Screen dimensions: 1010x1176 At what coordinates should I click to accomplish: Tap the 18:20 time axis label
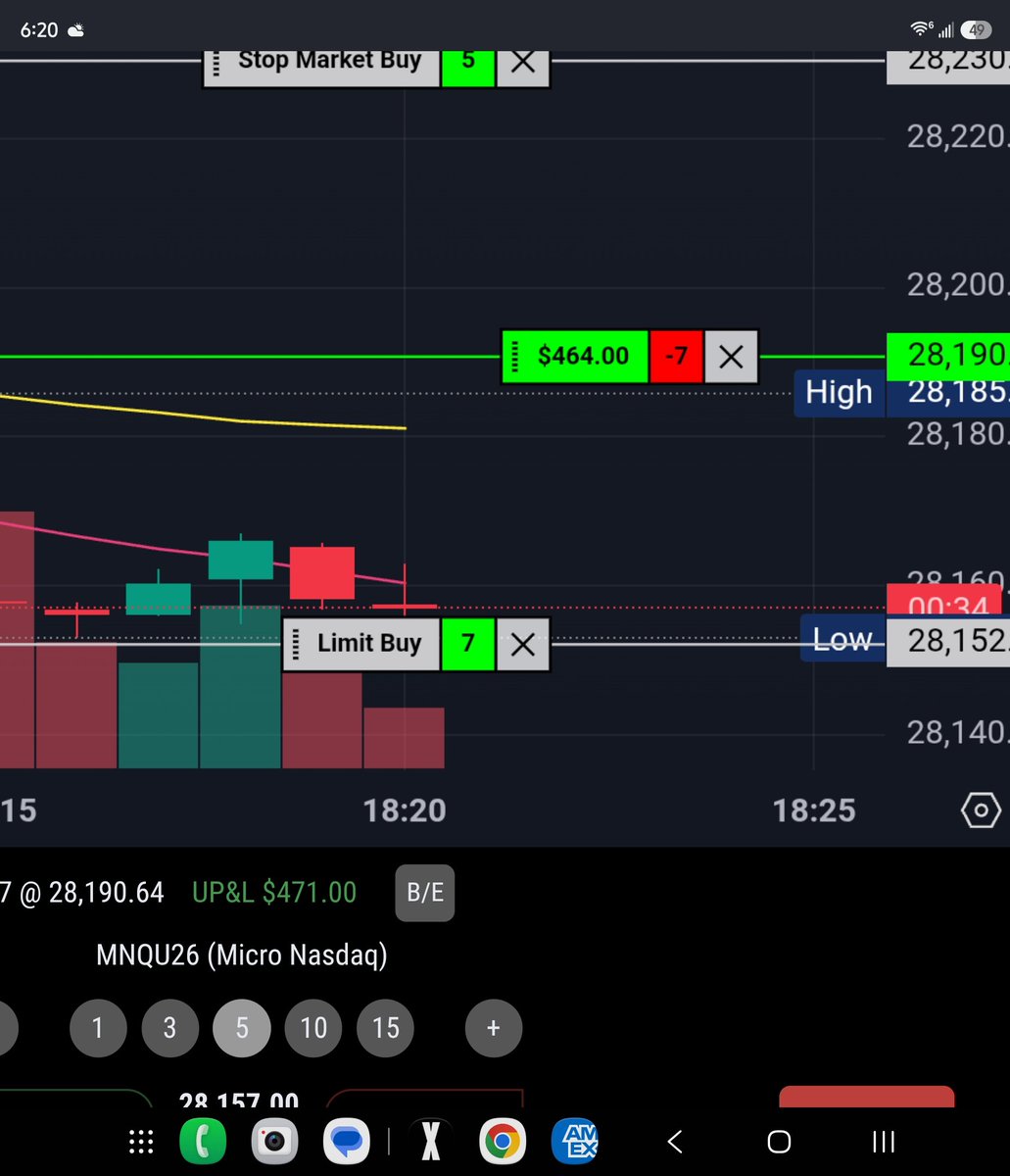click(405, 810)
